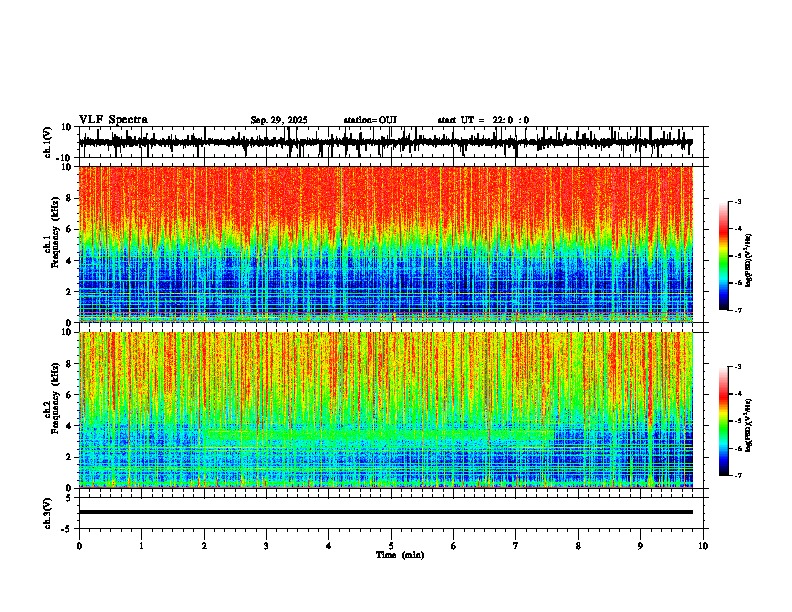Click the "station=OUI" header label
Screen dimensions: 792x612
(x=370, y=120)
